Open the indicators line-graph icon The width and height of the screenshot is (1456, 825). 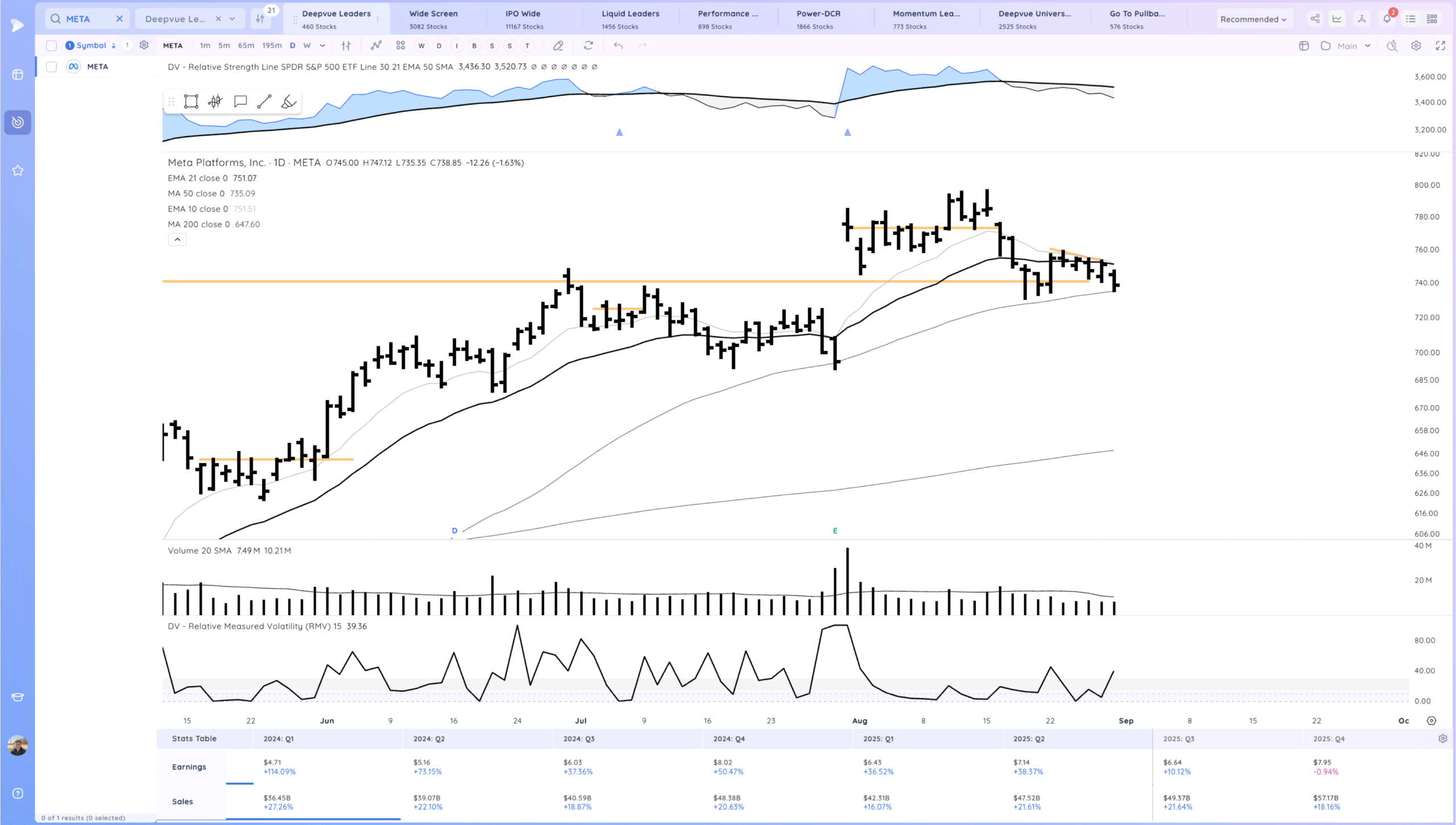pyautogui.click(x=376, y=46)
